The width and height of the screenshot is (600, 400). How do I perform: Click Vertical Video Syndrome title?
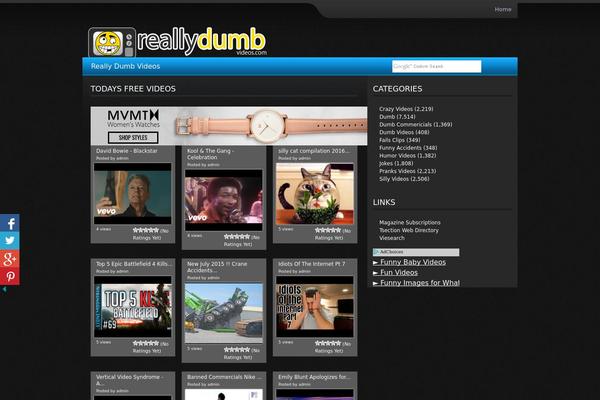click(x=129, y=380)
